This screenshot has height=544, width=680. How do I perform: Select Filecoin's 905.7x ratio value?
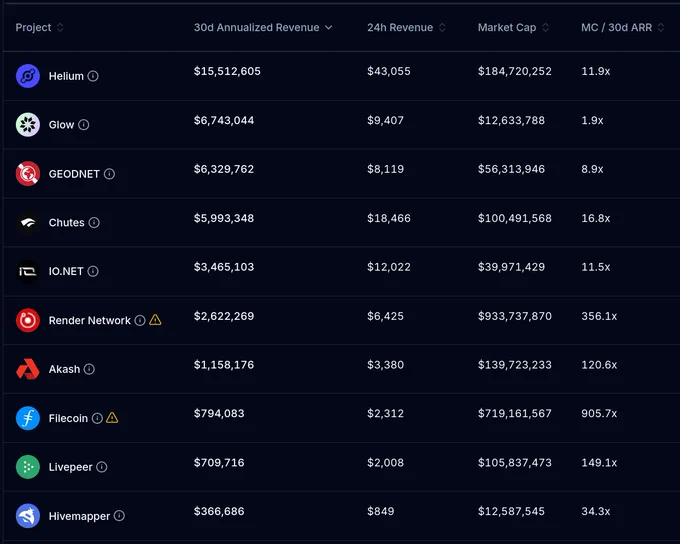(x=599, y=413)
